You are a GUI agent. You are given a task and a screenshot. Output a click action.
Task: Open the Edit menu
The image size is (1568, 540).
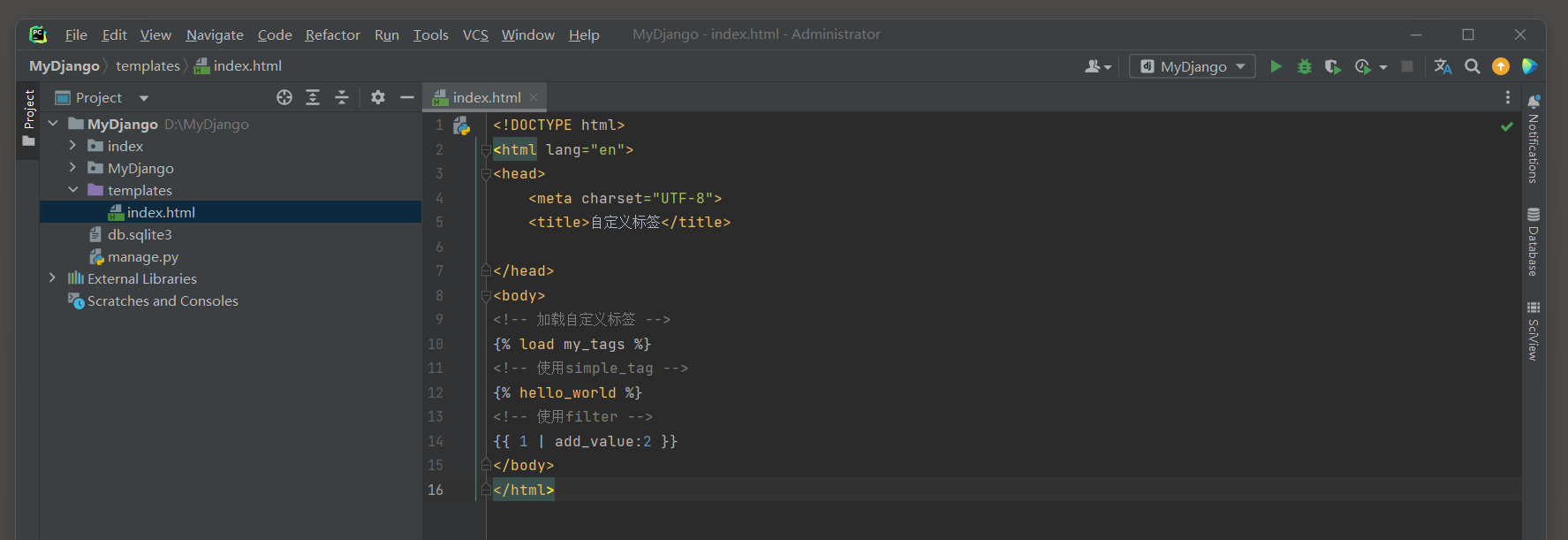tap(114, 34)
